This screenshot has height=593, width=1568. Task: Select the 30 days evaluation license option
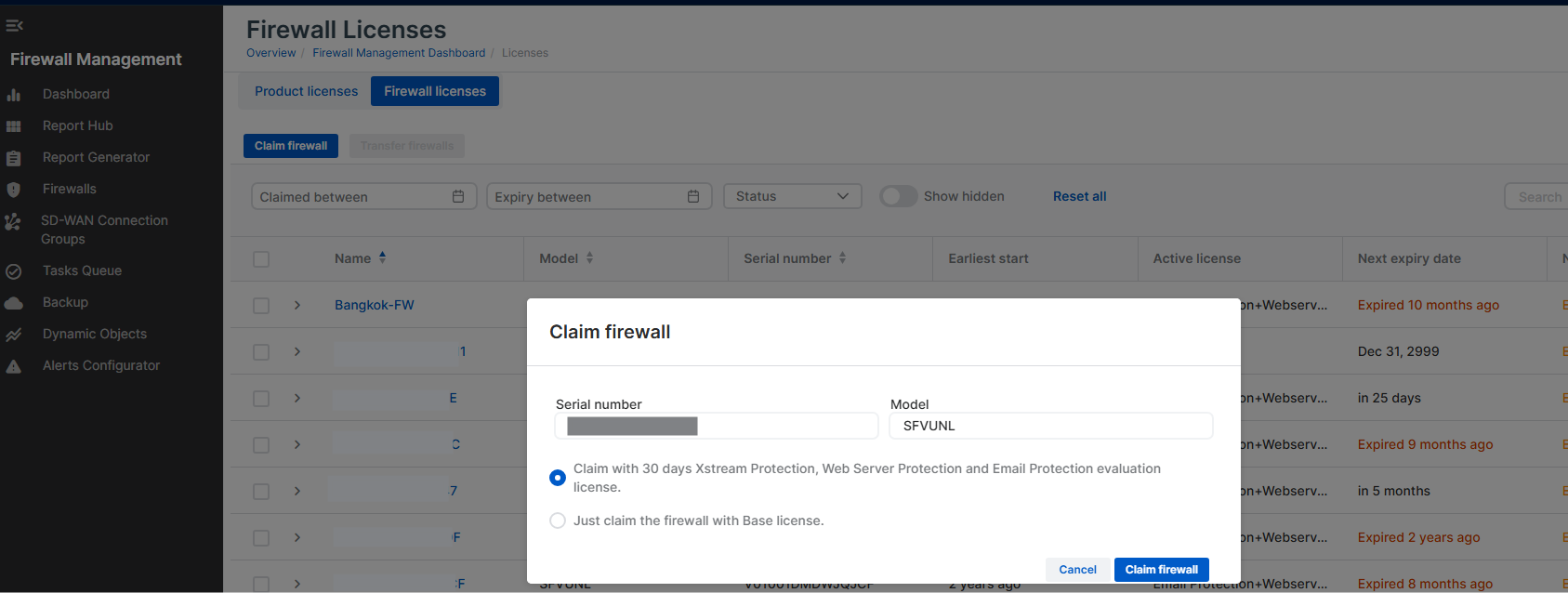(558, 478)
